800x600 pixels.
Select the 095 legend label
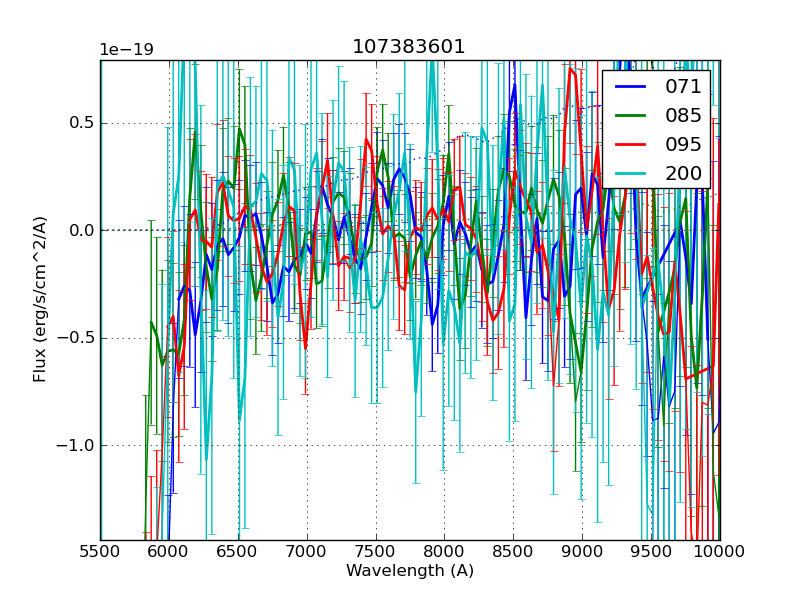point(684,145)
